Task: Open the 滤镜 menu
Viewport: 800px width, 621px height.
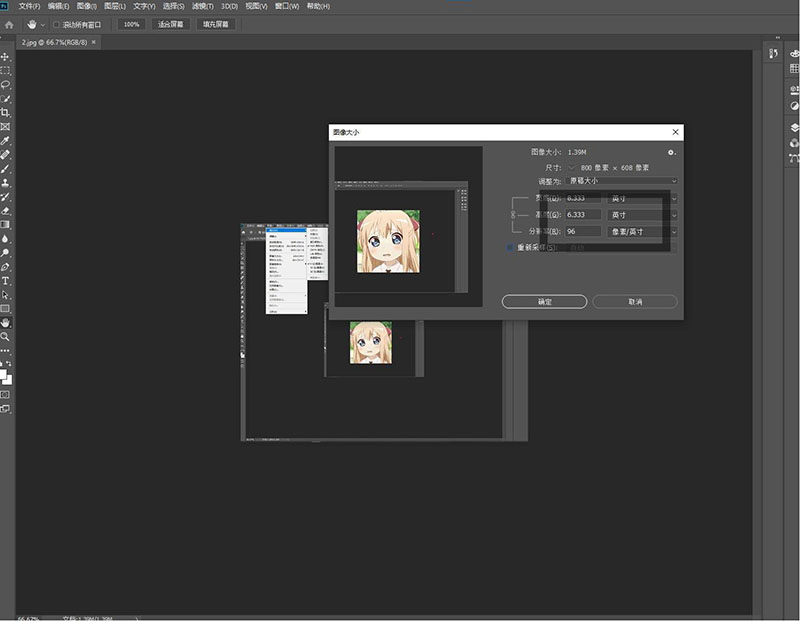Action: 202,6
